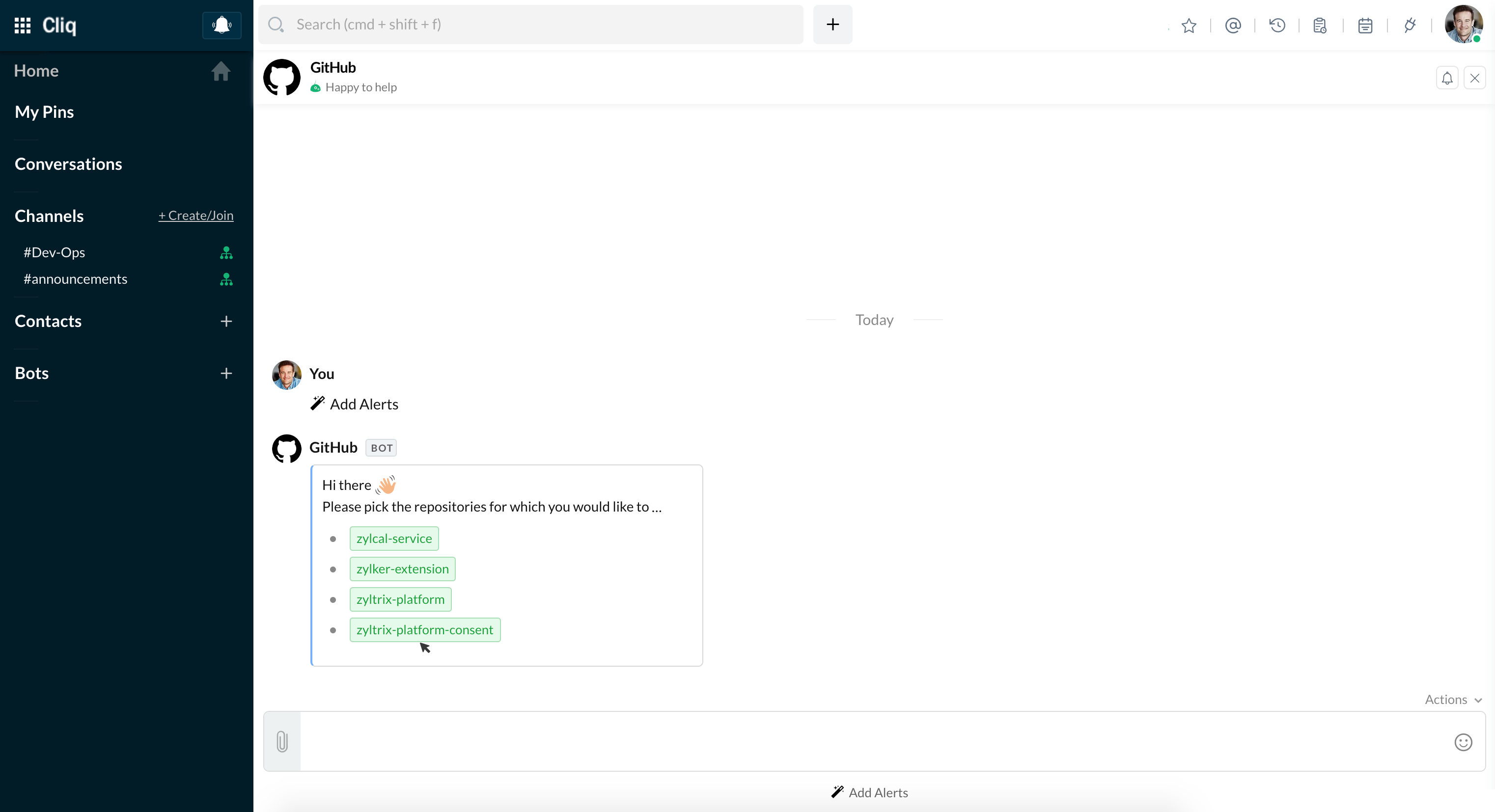Open the emoji smiley picker

click(1463, 742)
